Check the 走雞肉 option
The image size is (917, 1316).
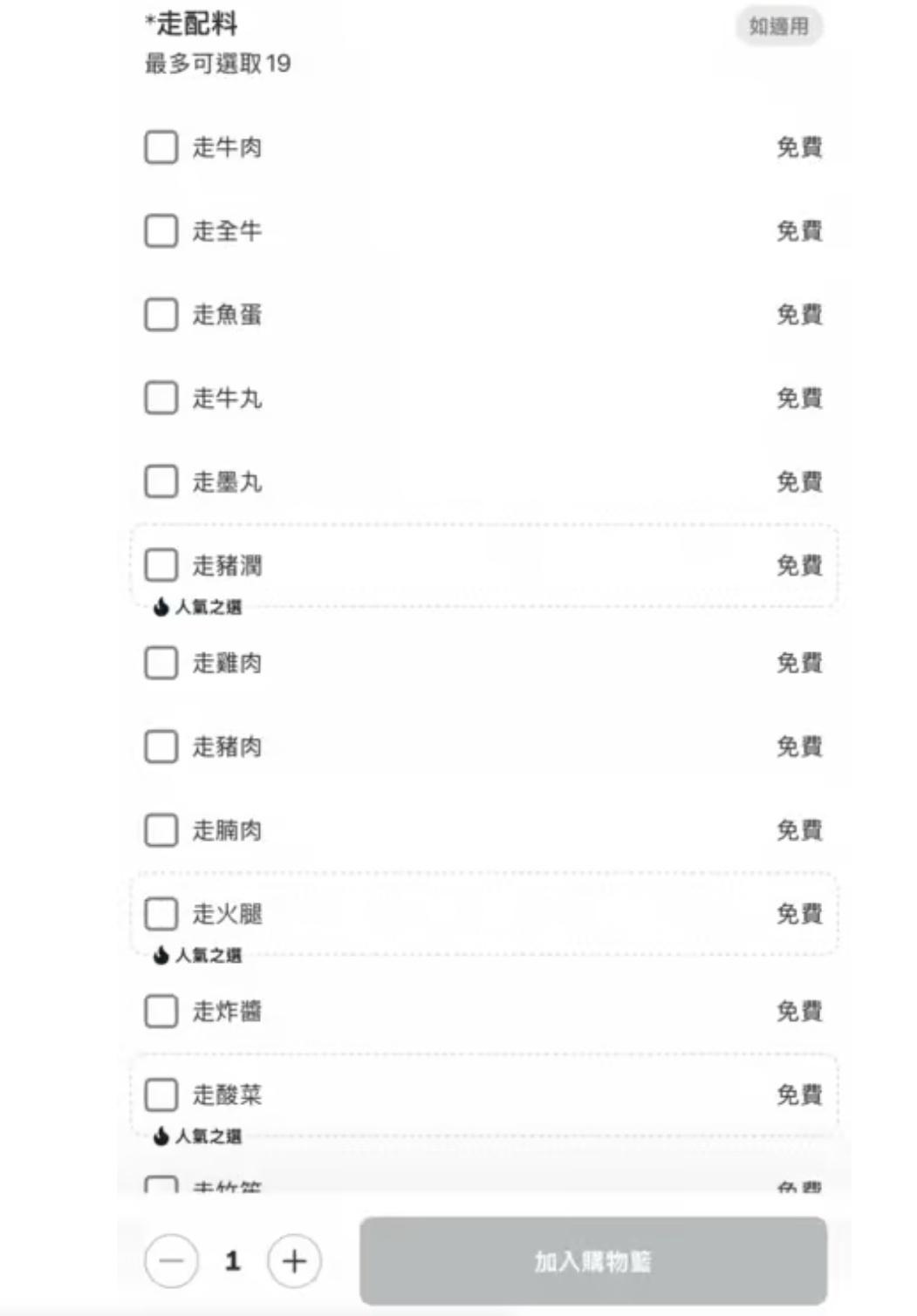tap(161, 663)
